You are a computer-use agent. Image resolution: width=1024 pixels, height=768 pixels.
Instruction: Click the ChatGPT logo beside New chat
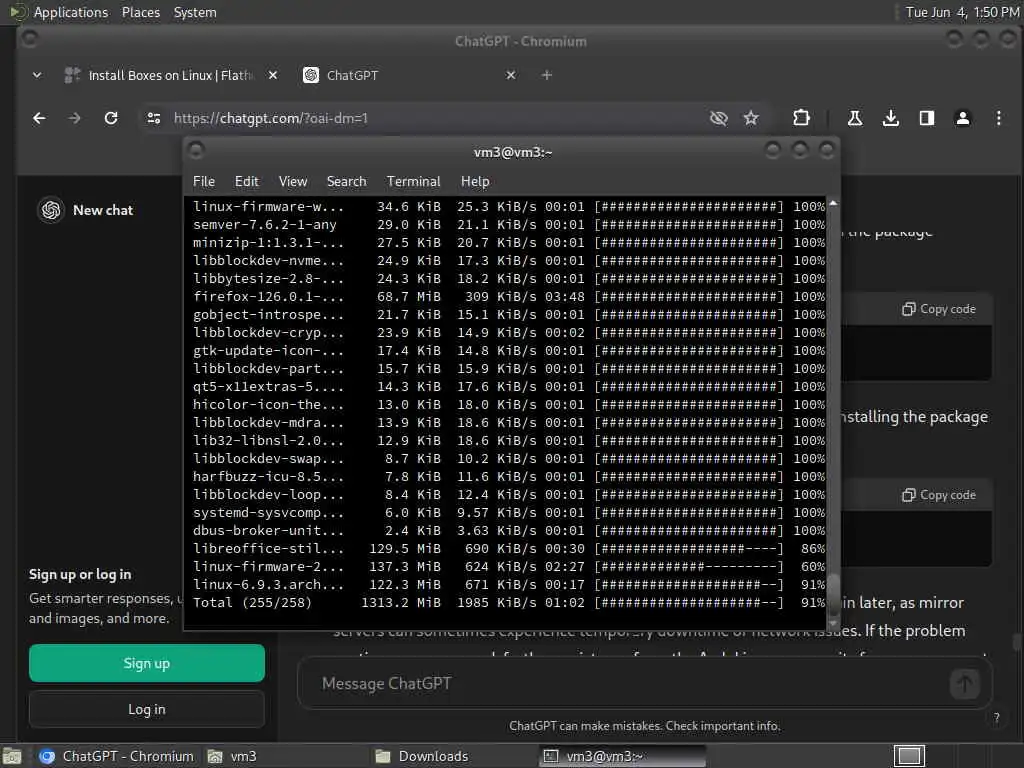pyautogui.click(x=51, y=210)
